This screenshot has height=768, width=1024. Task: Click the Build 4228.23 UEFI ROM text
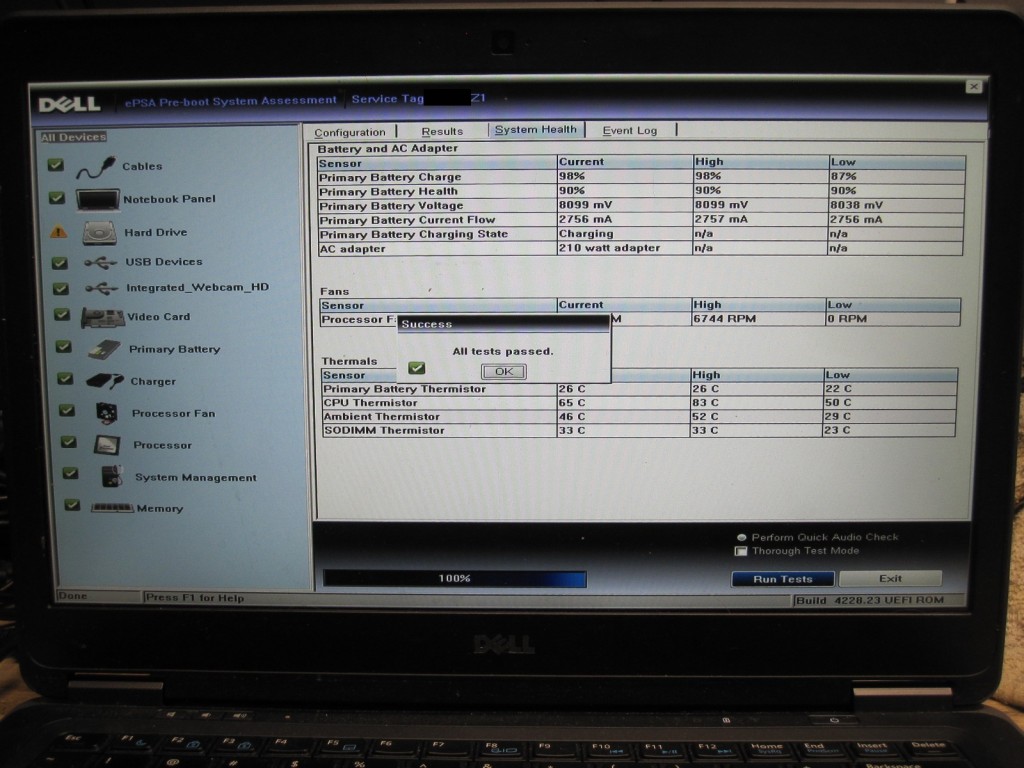(x=869, y=600)
